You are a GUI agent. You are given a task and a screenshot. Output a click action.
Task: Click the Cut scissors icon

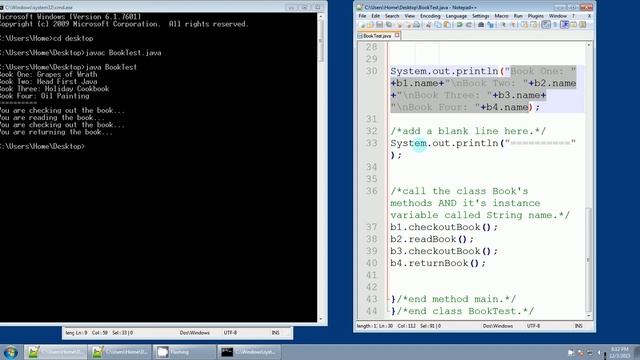point(429,25)
